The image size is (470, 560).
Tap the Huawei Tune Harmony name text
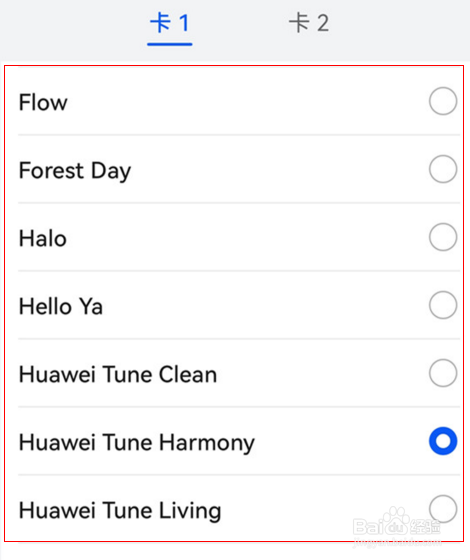click(137, 443)
